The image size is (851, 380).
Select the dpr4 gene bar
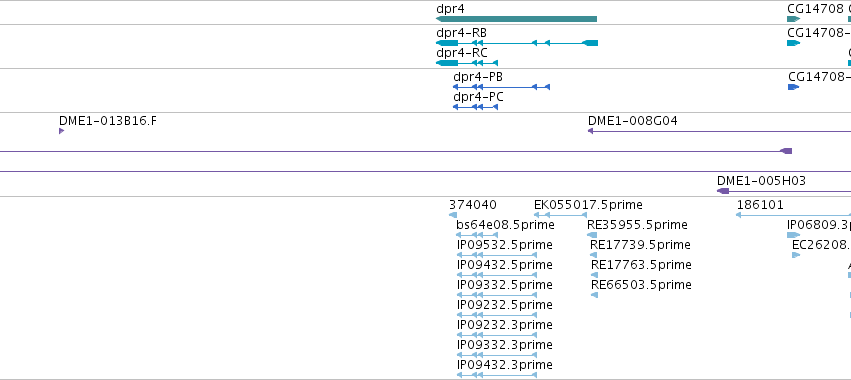(x=516, y=19)
